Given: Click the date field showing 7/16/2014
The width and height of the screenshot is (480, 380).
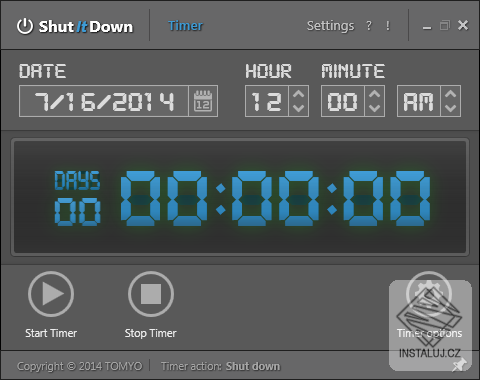Looking at the screenshot, I should coord(104,101).
